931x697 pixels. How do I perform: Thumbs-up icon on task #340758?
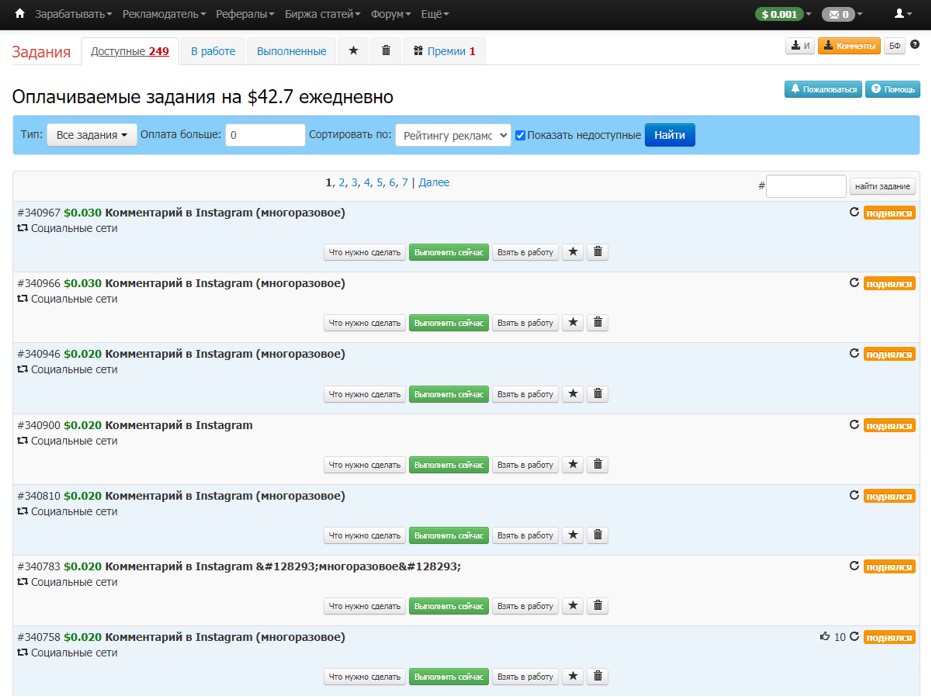point(825,636)
